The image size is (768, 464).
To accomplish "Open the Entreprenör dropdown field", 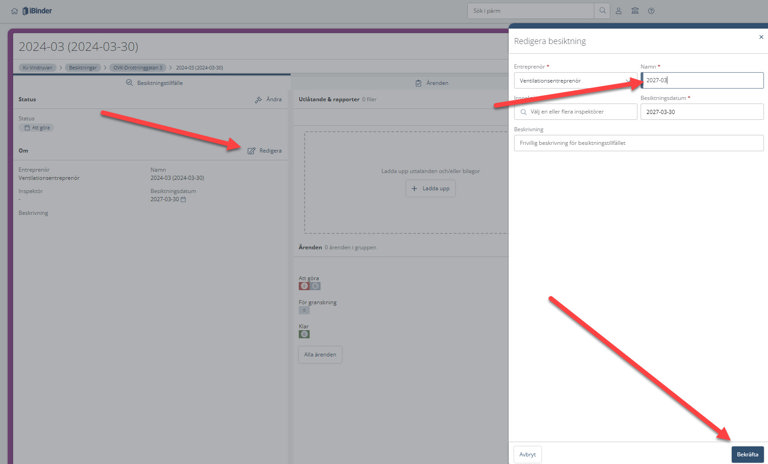I will coord(574,80).
